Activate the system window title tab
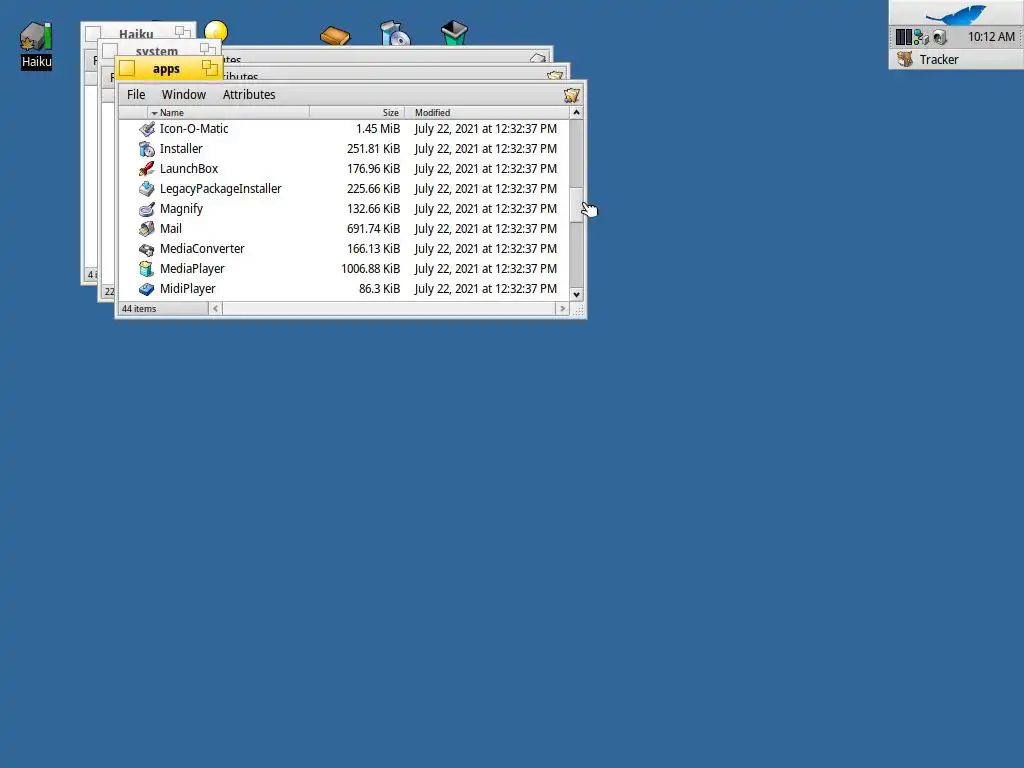1024x768 pixels. (157, 51)
